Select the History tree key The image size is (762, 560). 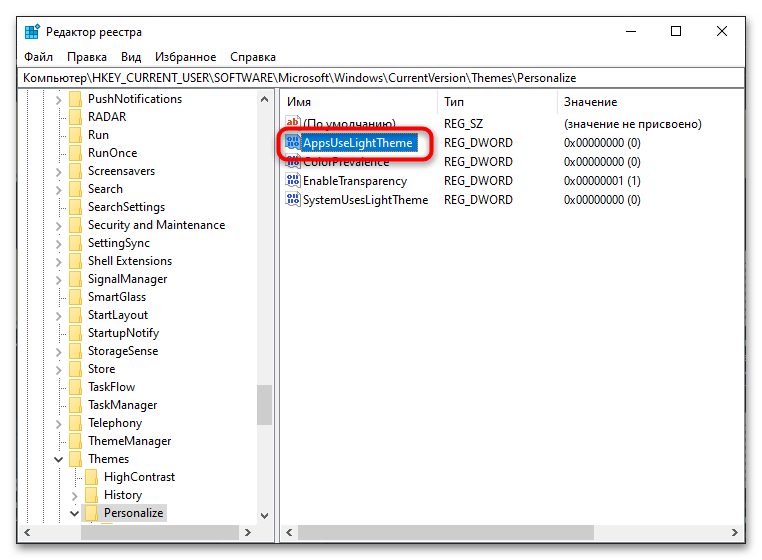pos(123,494)
